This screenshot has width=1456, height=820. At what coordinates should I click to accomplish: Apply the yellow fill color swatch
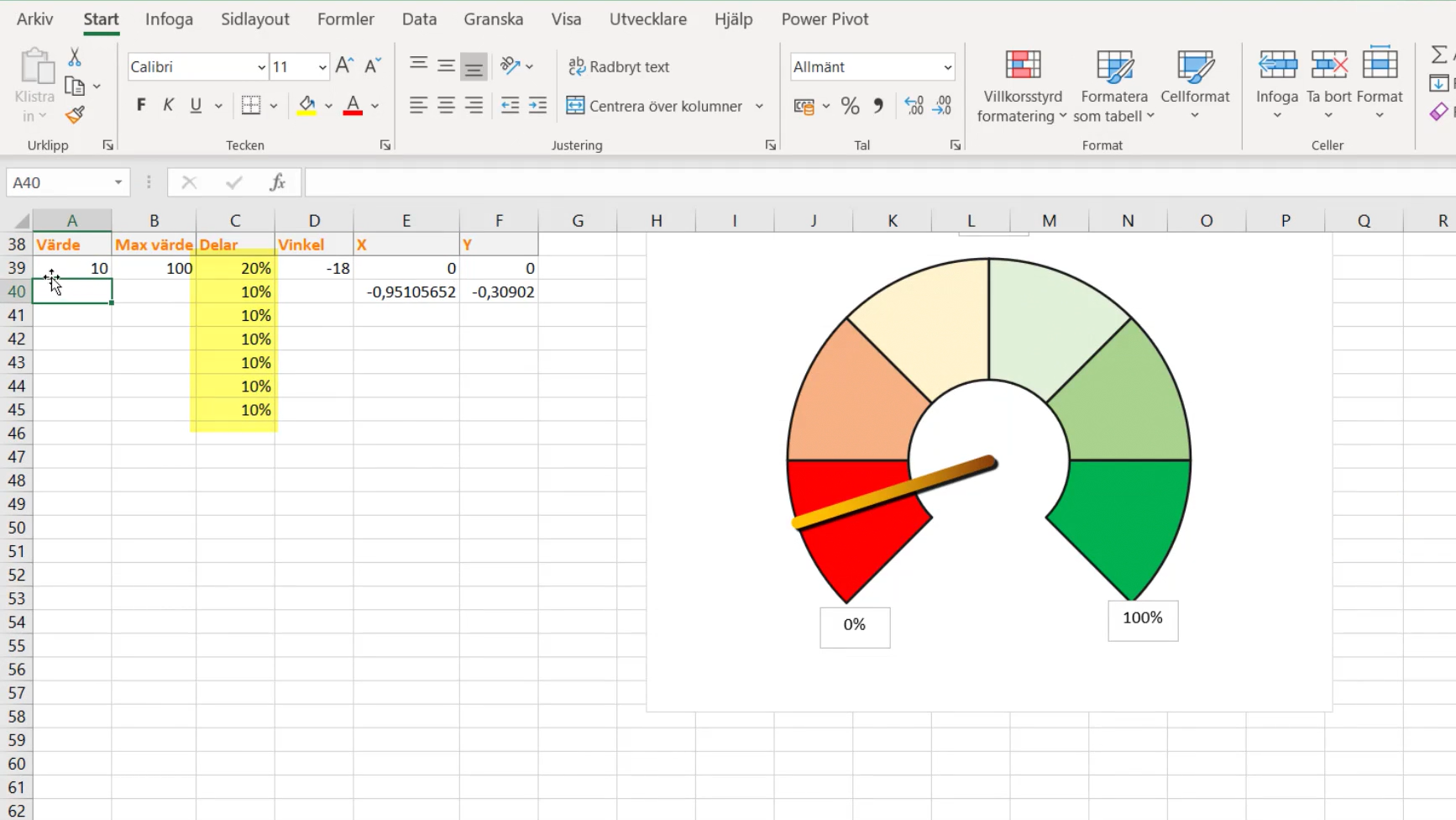(306, 106)
